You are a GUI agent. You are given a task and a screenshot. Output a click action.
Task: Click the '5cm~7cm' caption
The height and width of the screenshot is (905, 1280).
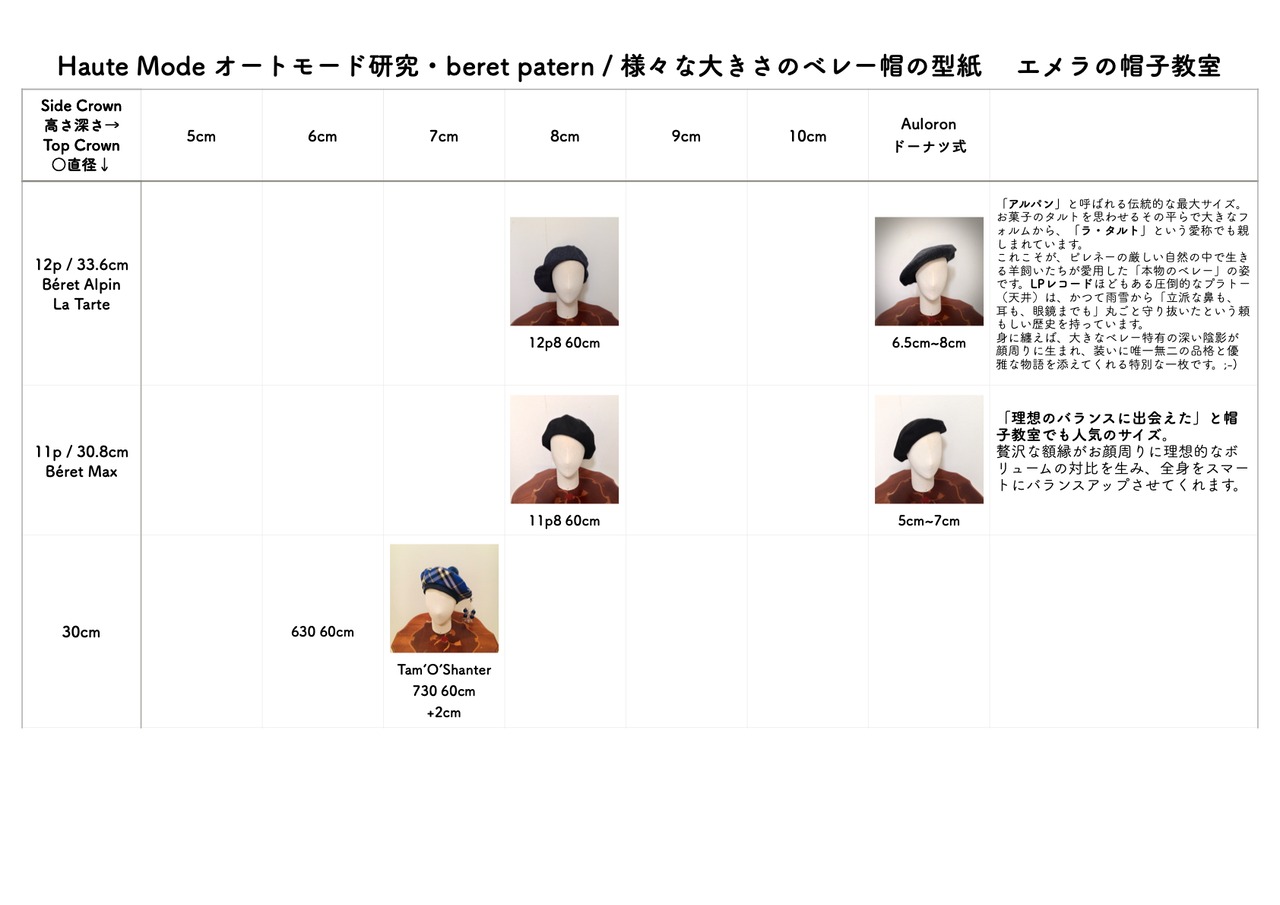[929, 521]
